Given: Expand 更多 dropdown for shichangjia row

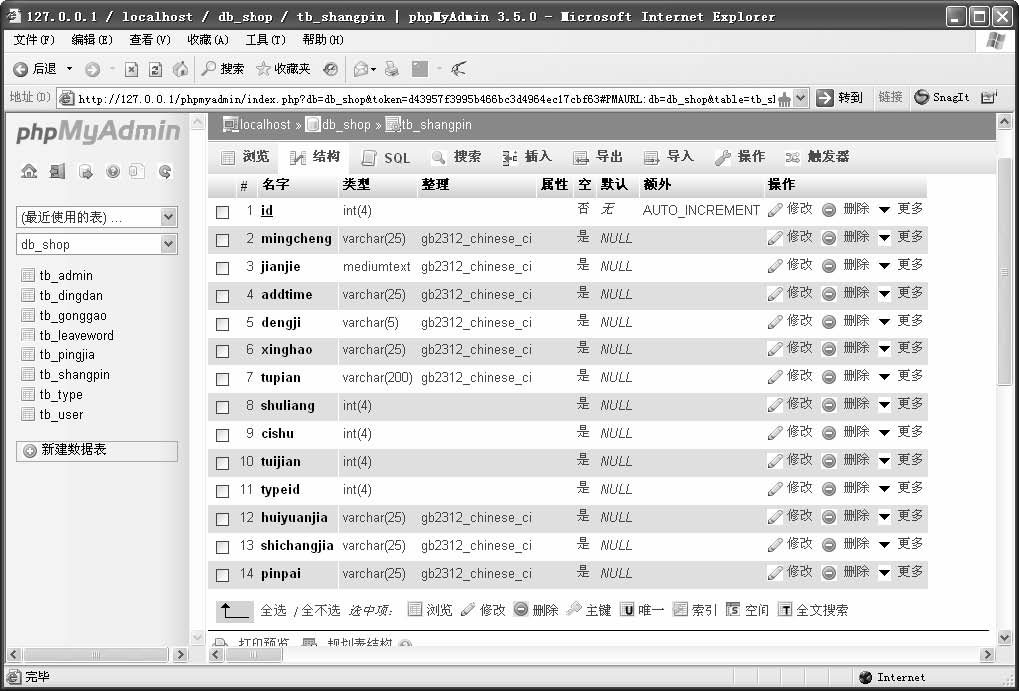Looking at the screenshot, I should coord(901,543).
